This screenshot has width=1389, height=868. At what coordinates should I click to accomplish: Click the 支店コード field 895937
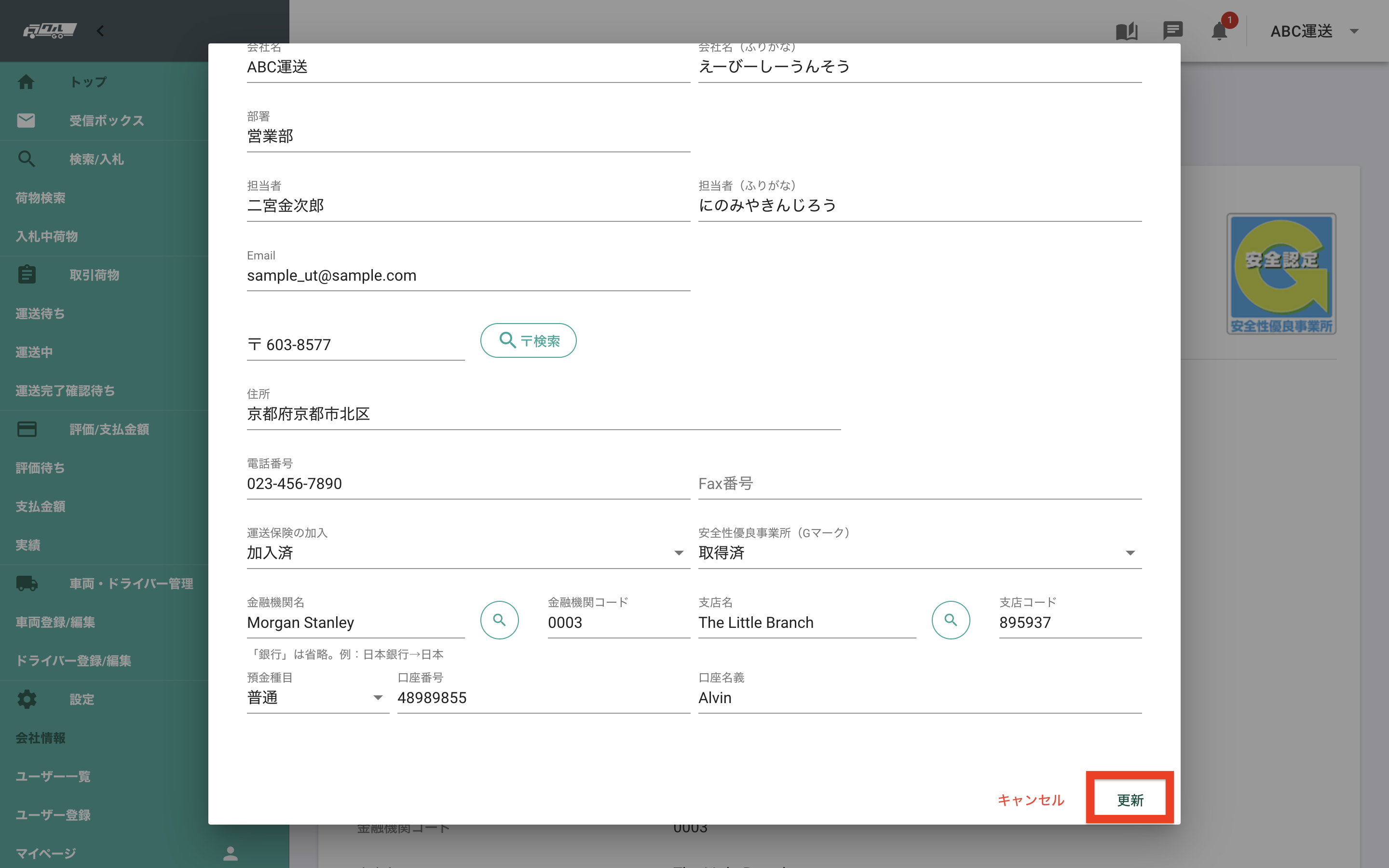tap(1071, 622)
